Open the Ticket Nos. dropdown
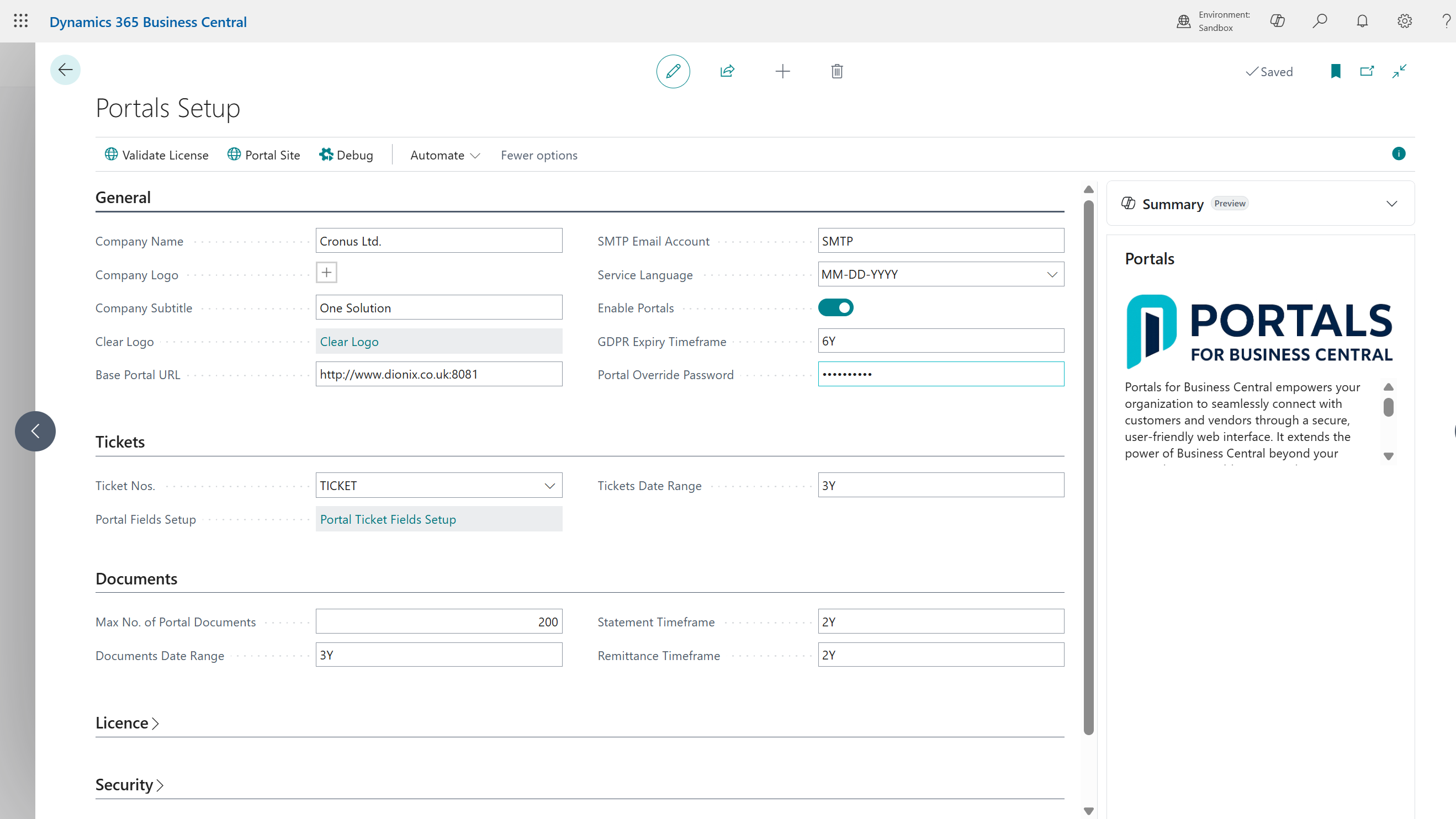This screenshot has width=1456, height=819. coord(549,486)
